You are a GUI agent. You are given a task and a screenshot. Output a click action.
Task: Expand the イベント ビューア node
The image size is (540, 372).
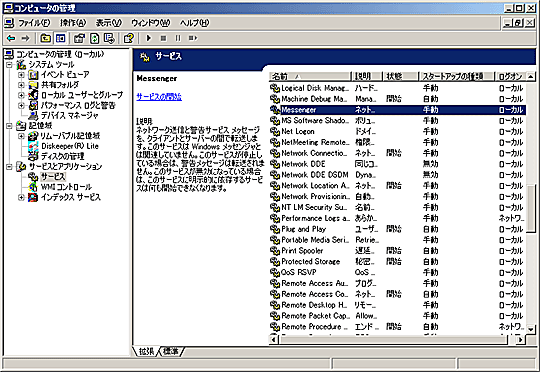click(x=21, y=75)
